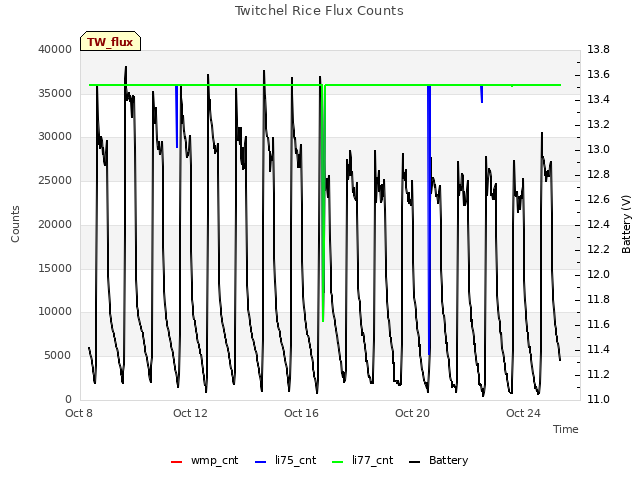640x480 pixels.
Task: Toggle the li77_cnt legend entry
Action: (362, 460)
